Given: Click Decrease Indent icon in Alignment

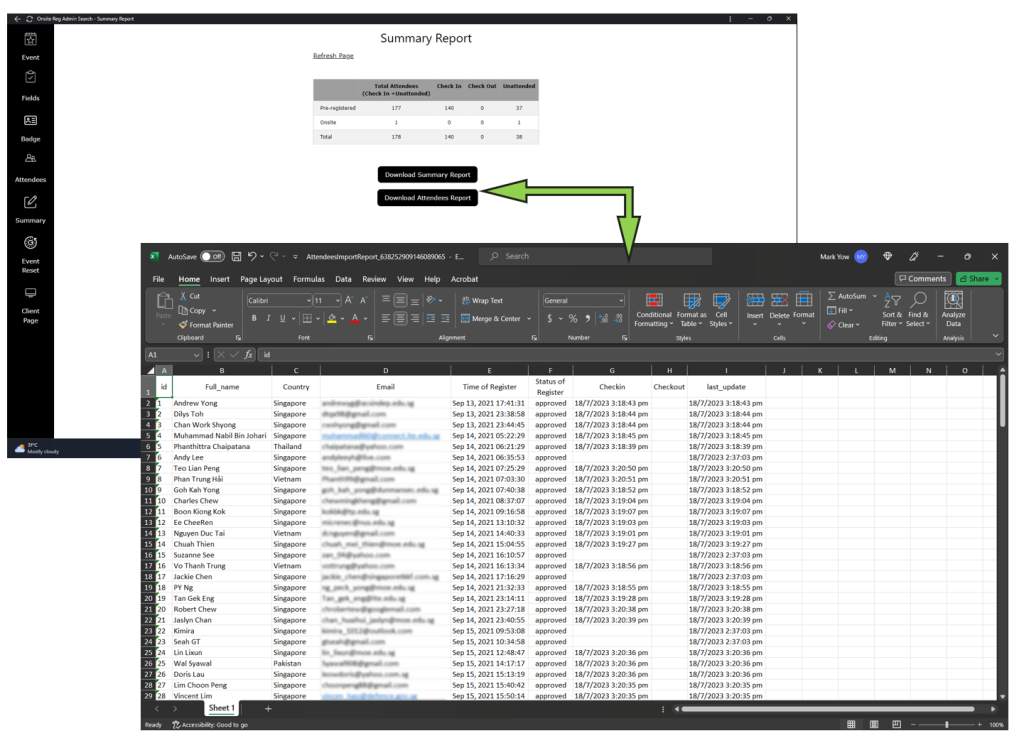Looking at the screenshot, I should click(x=430, y=319).
